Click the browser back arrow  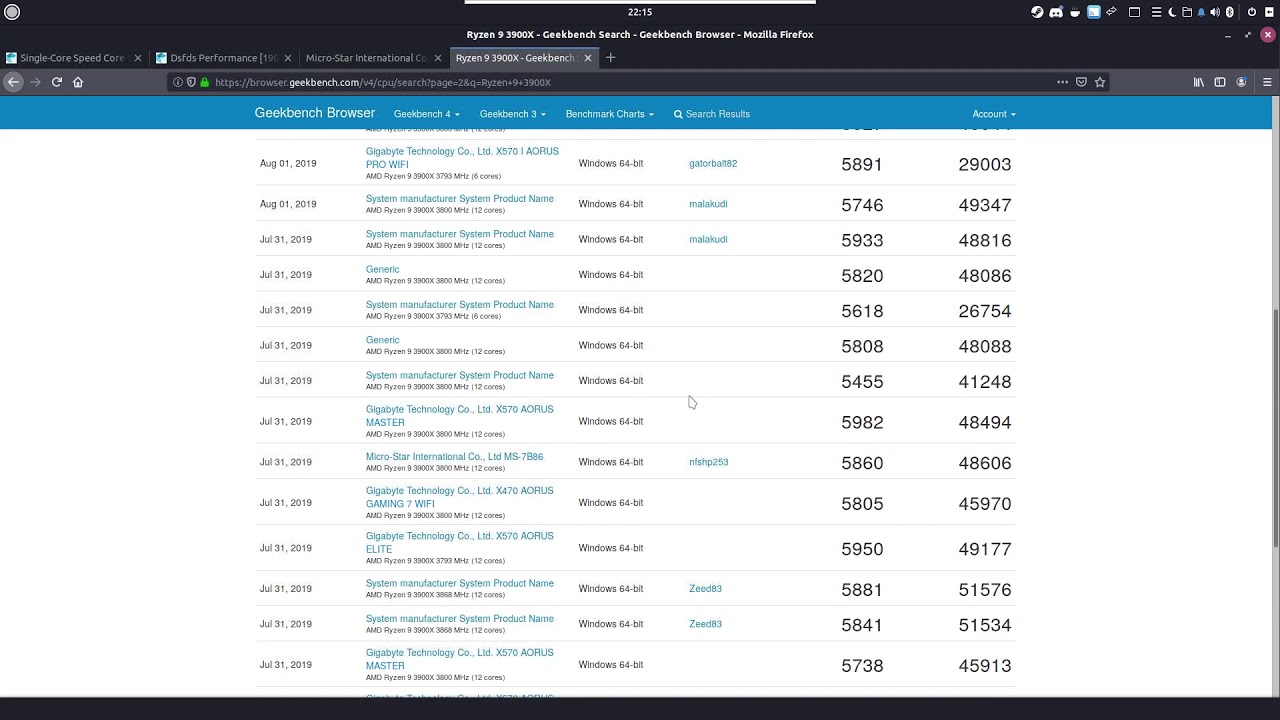point(13,82)
